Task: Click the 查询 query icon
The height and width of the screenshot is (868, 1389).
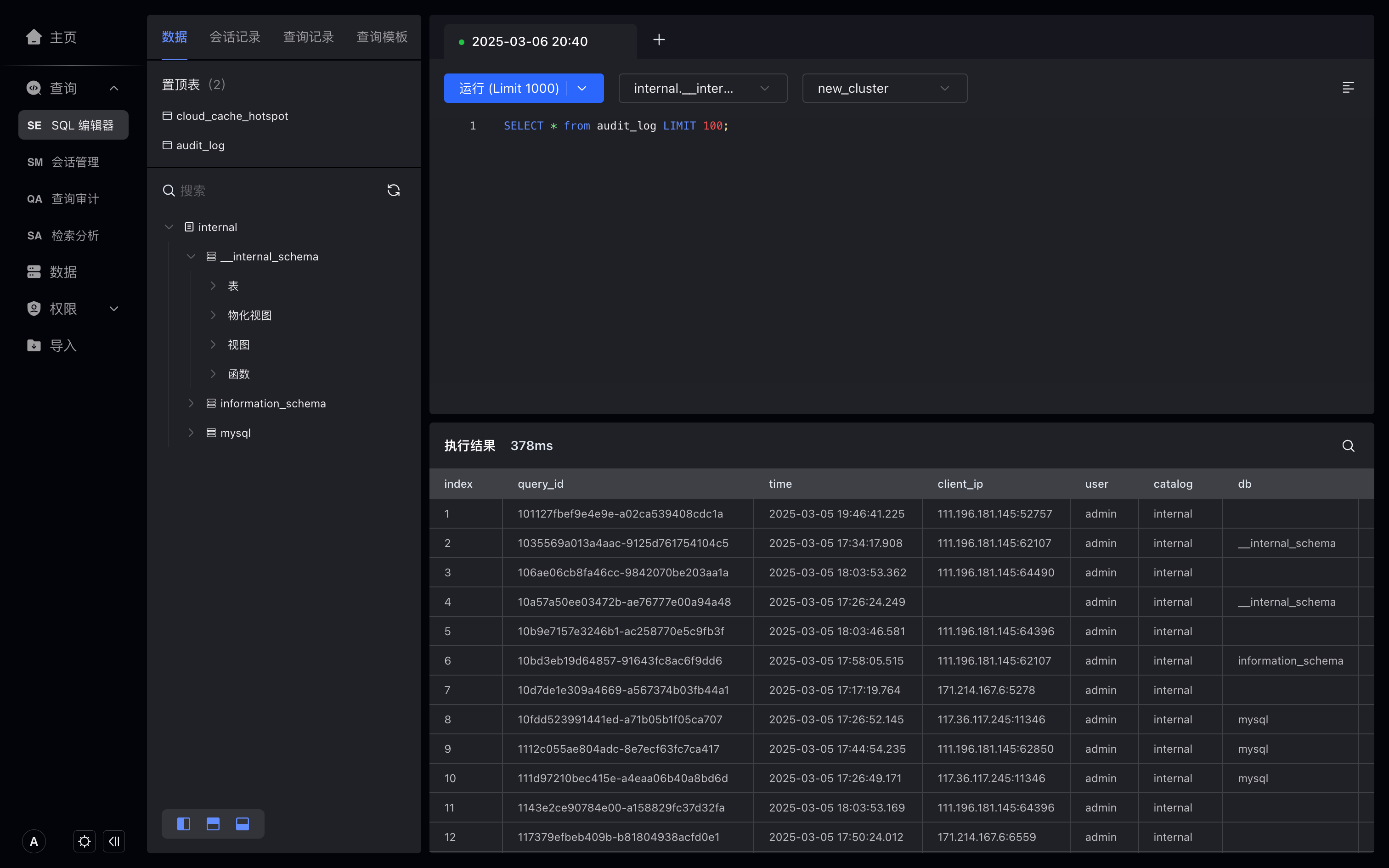Action: (x=34, y=88)
